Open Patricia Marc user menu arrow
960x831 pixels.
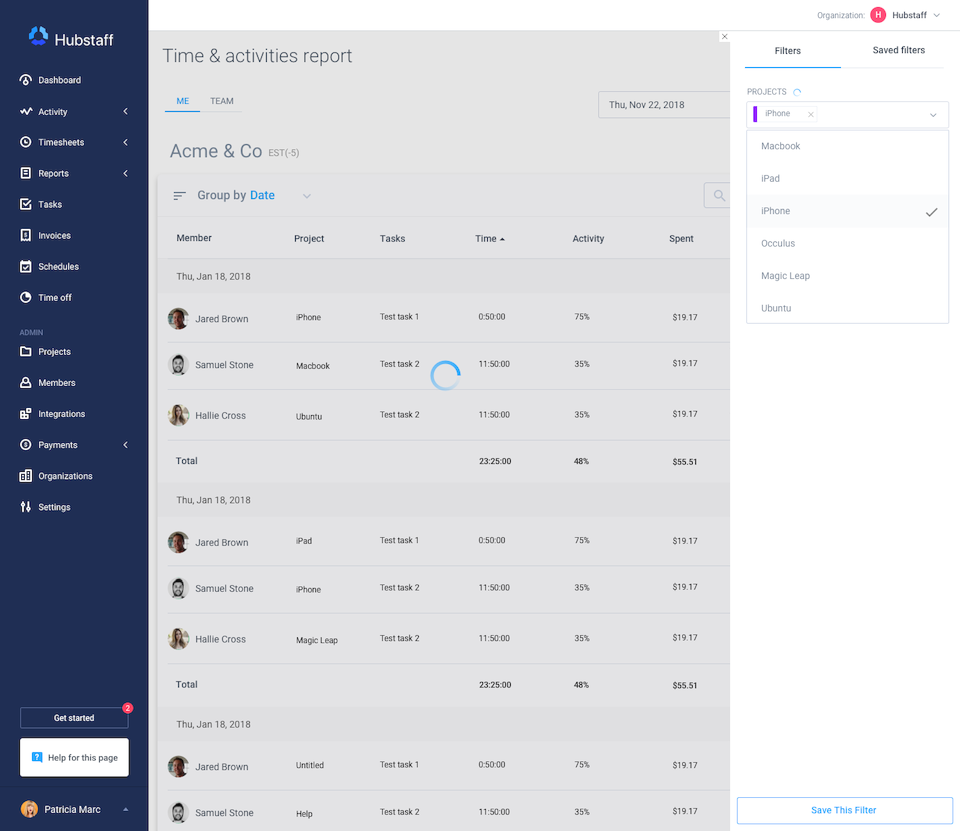click(x=126, y=810)
